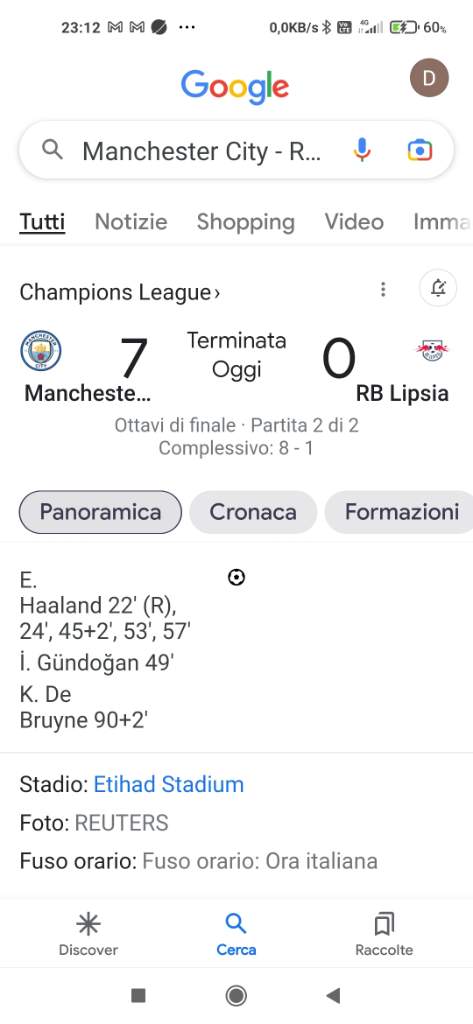Open the Shopping results tab

tap(246, 222)
